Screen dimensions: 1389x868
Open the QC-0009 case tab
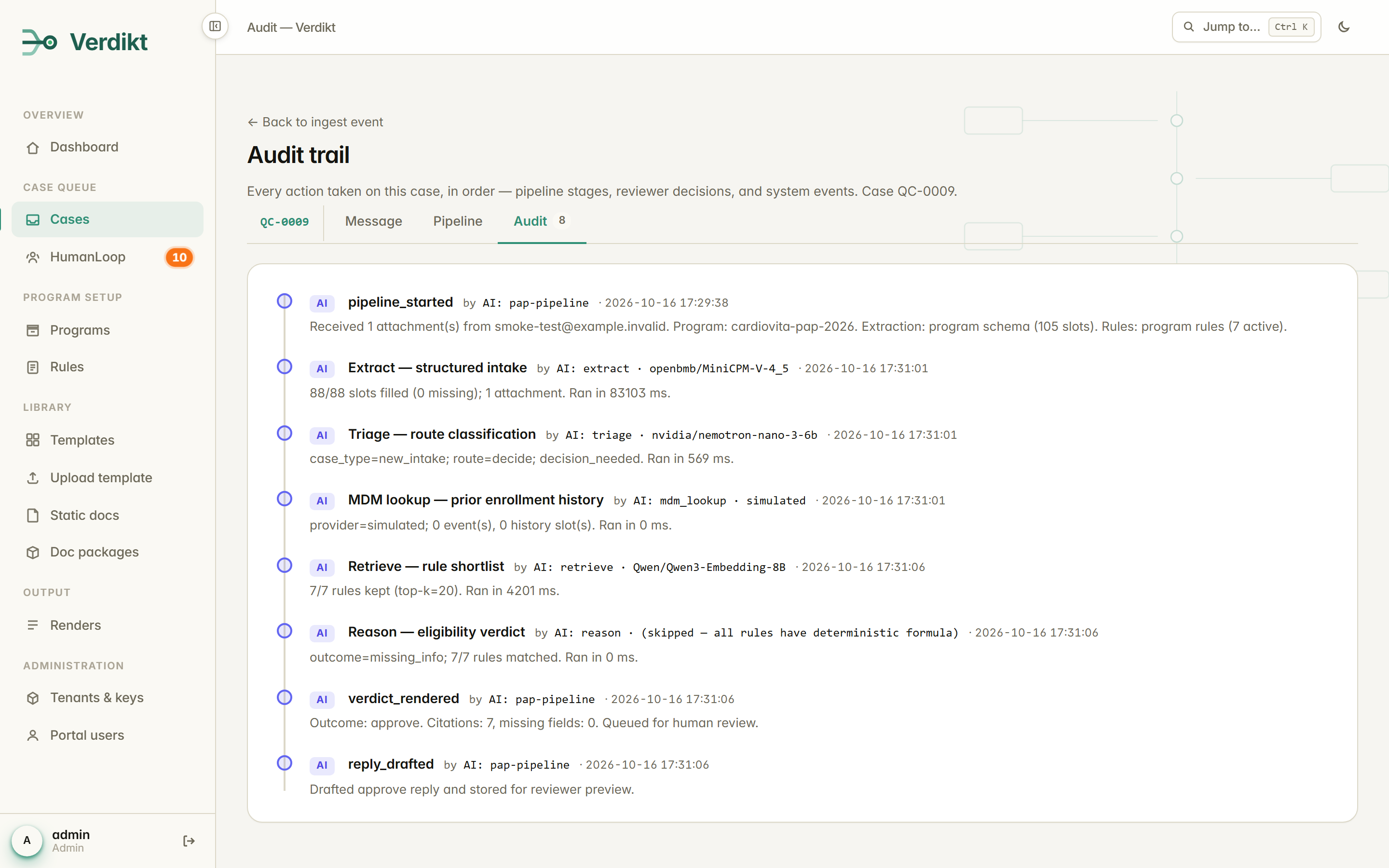click(285, 222)
